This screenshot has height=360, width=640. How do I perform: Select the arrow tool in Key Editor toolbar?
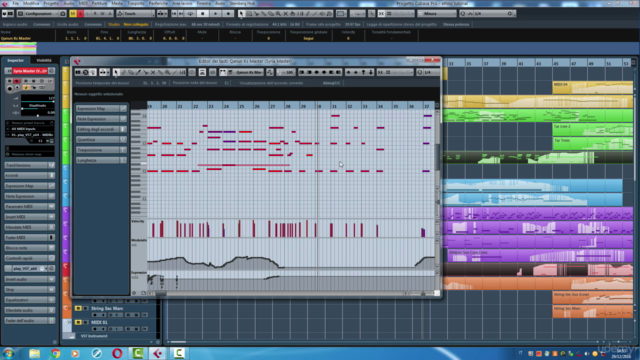coord(116,72)
